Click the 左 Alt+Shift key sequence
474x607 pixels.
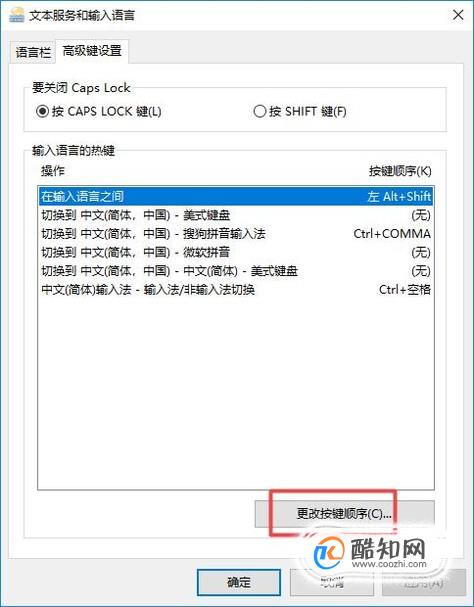click(399, 196)
